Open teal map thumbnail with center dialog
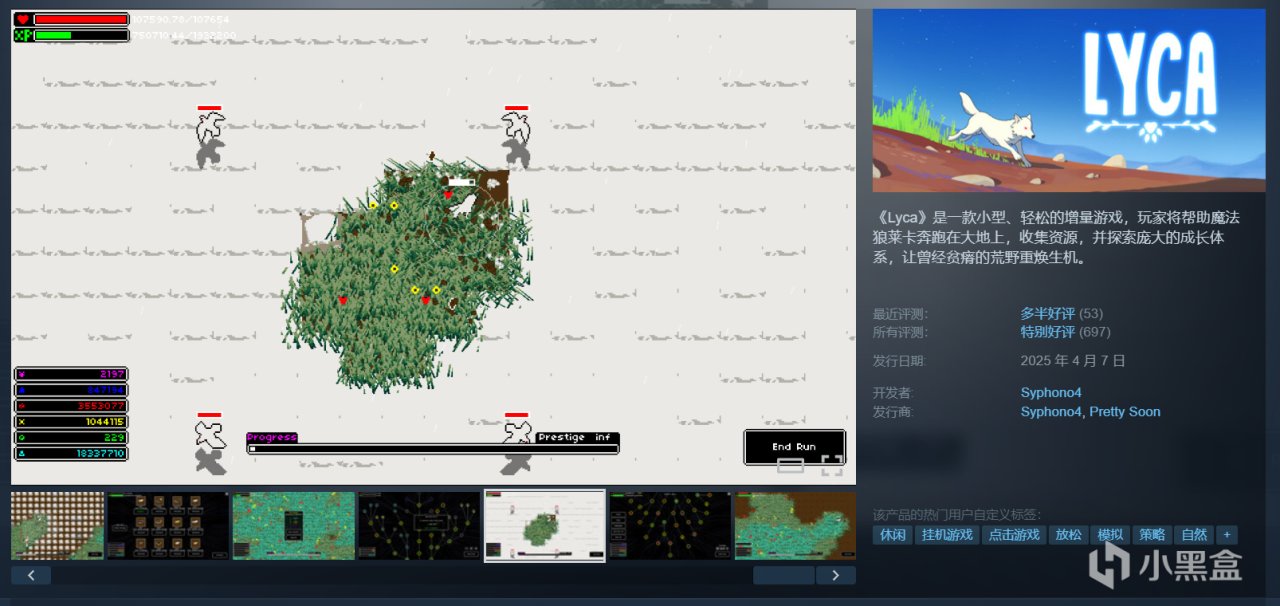 (x=294, y=525)
